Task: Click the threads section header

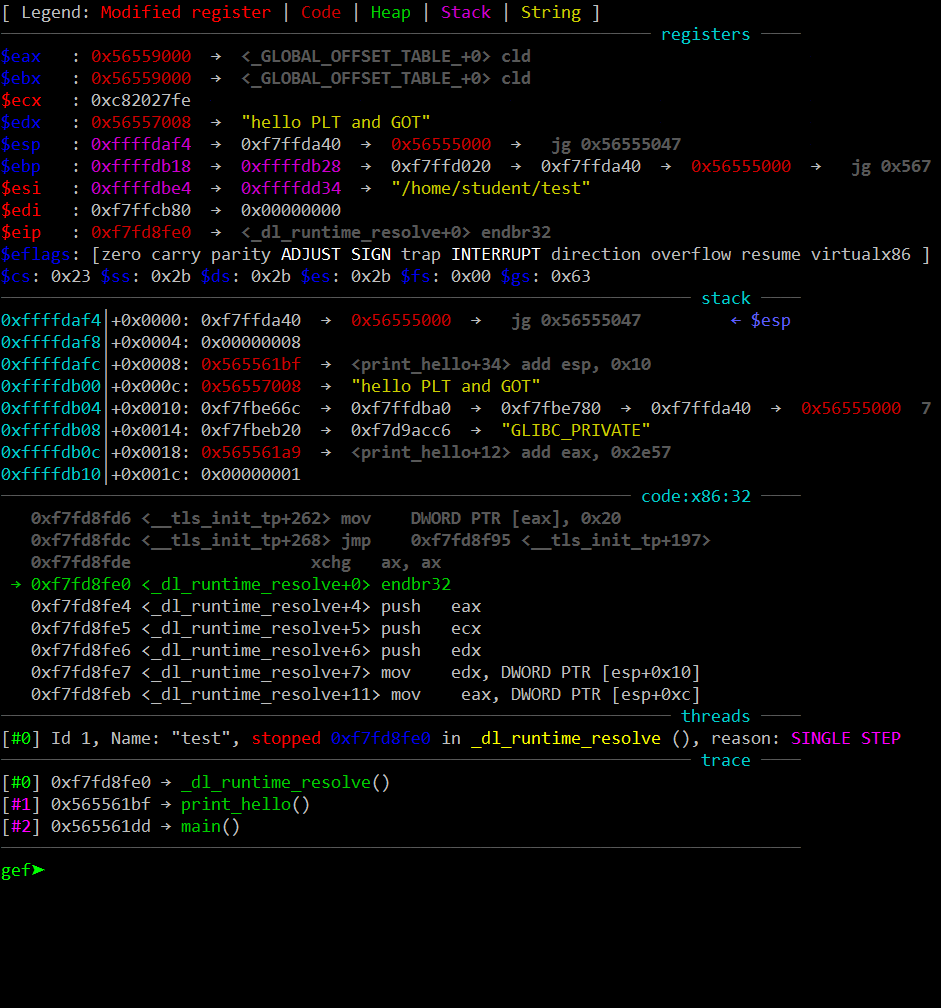Action: tap(715, 716)
